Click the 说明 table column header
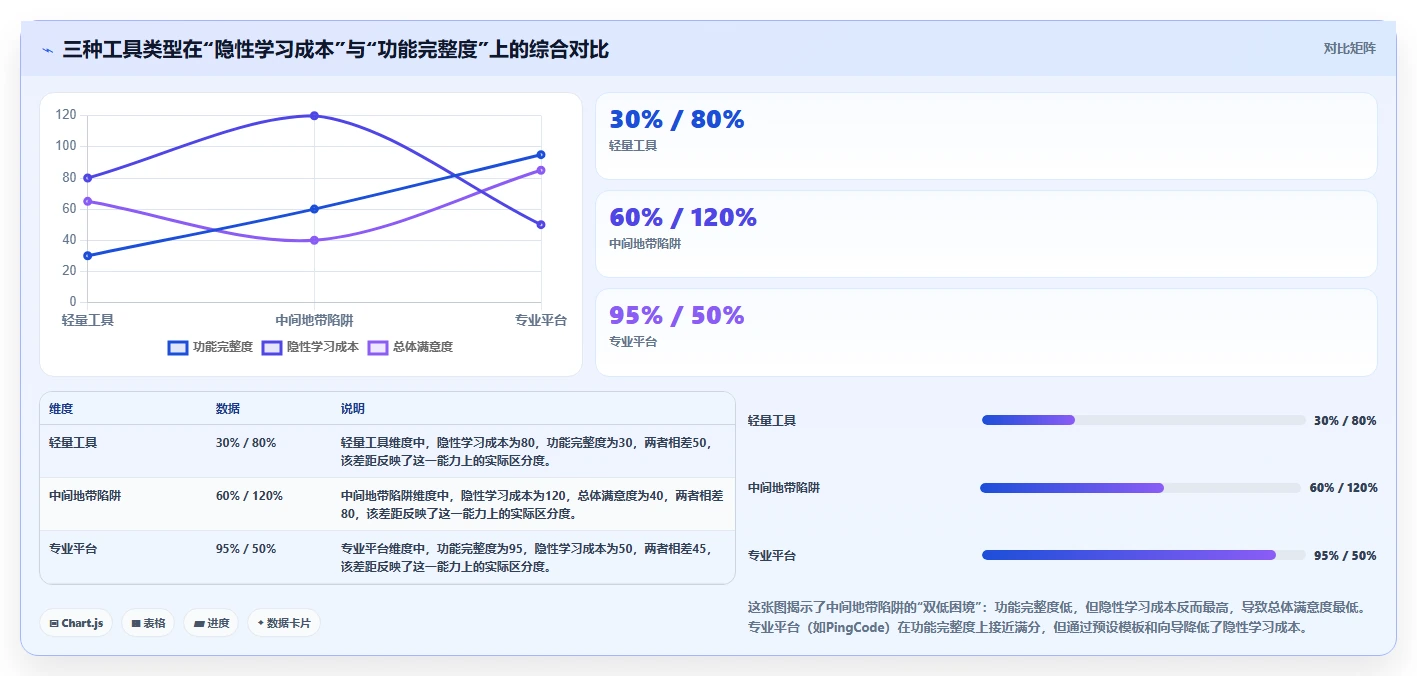The height and width of the screenshot is (676, 1417). (x=353, y=409)
